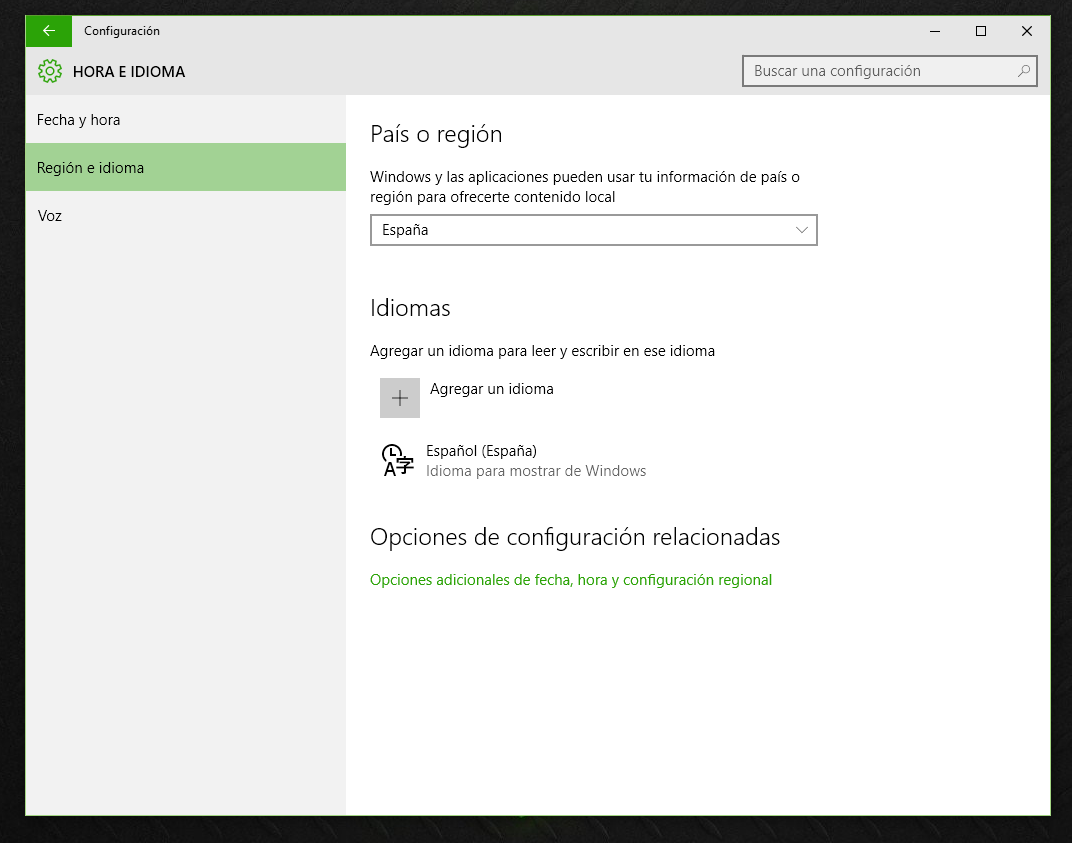Click the Hora e Idioma gear icon

point(50,71)
